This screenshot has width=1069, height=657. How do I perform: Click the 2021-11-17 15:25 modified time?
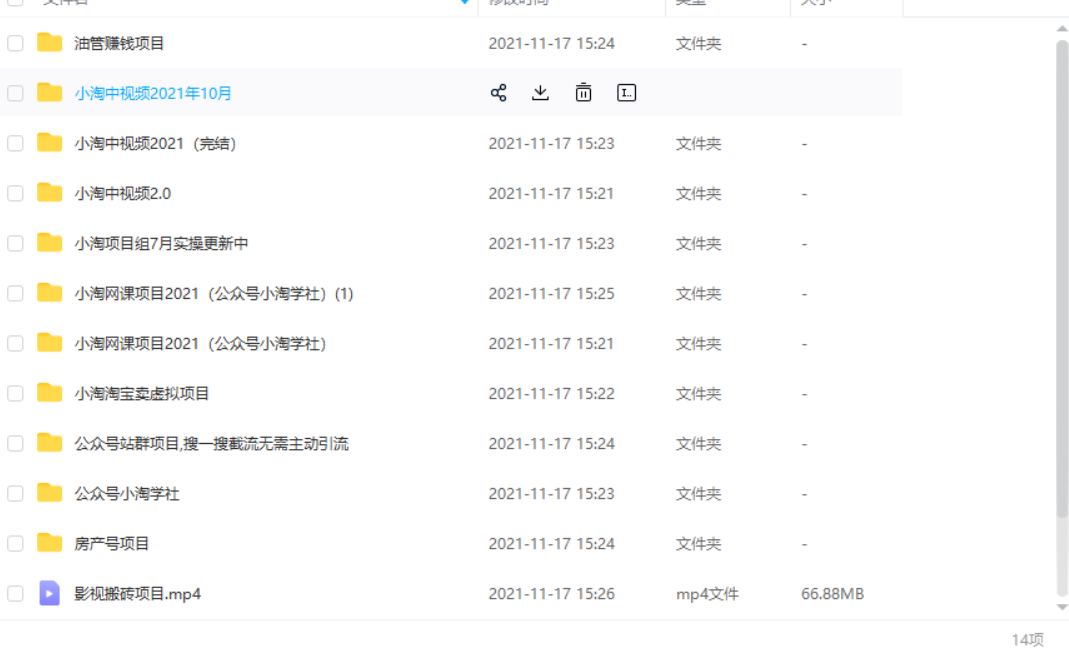[x=552, y=294]
